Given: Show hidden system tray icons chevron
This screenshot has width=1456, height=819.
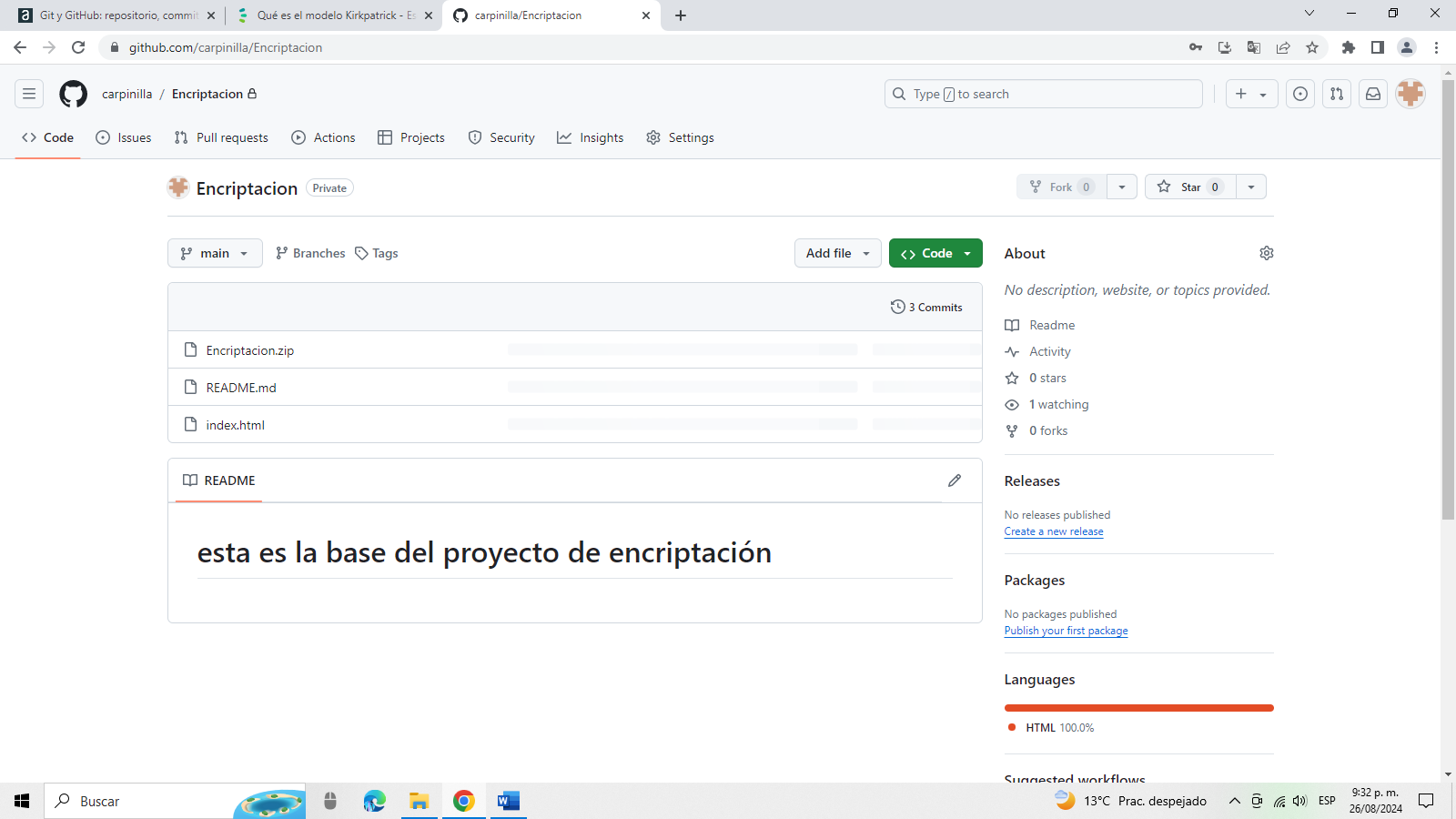Looking at the screenshot, I should (1234, 801).
